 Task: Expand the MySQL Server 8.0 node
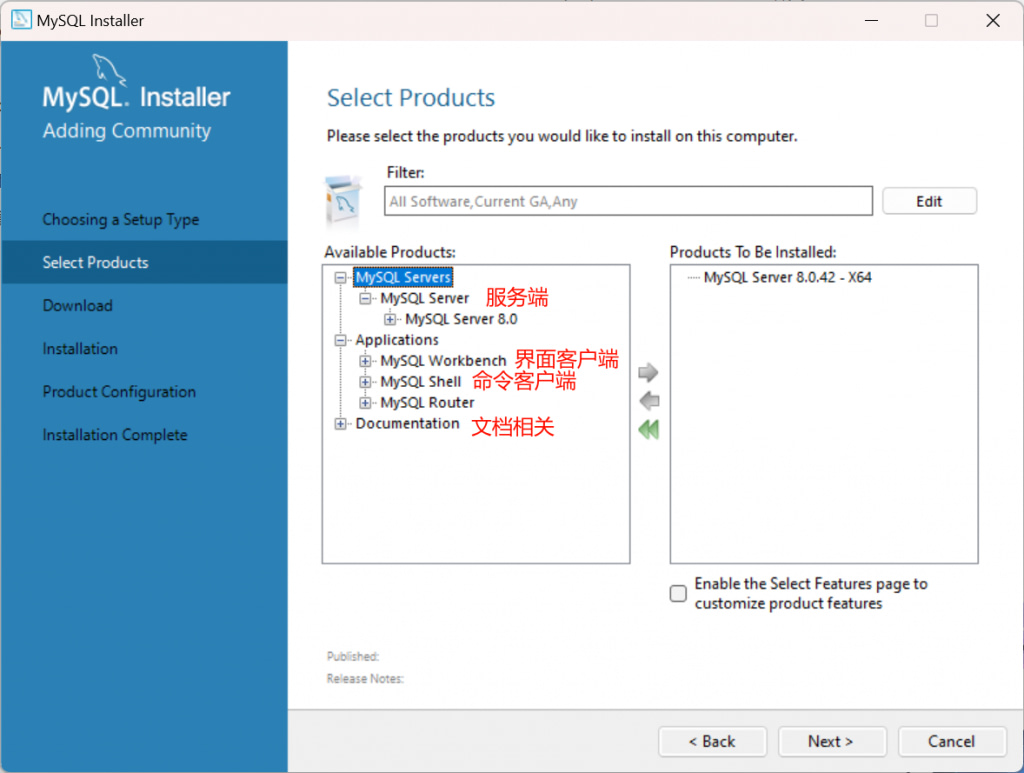point(391,320)
